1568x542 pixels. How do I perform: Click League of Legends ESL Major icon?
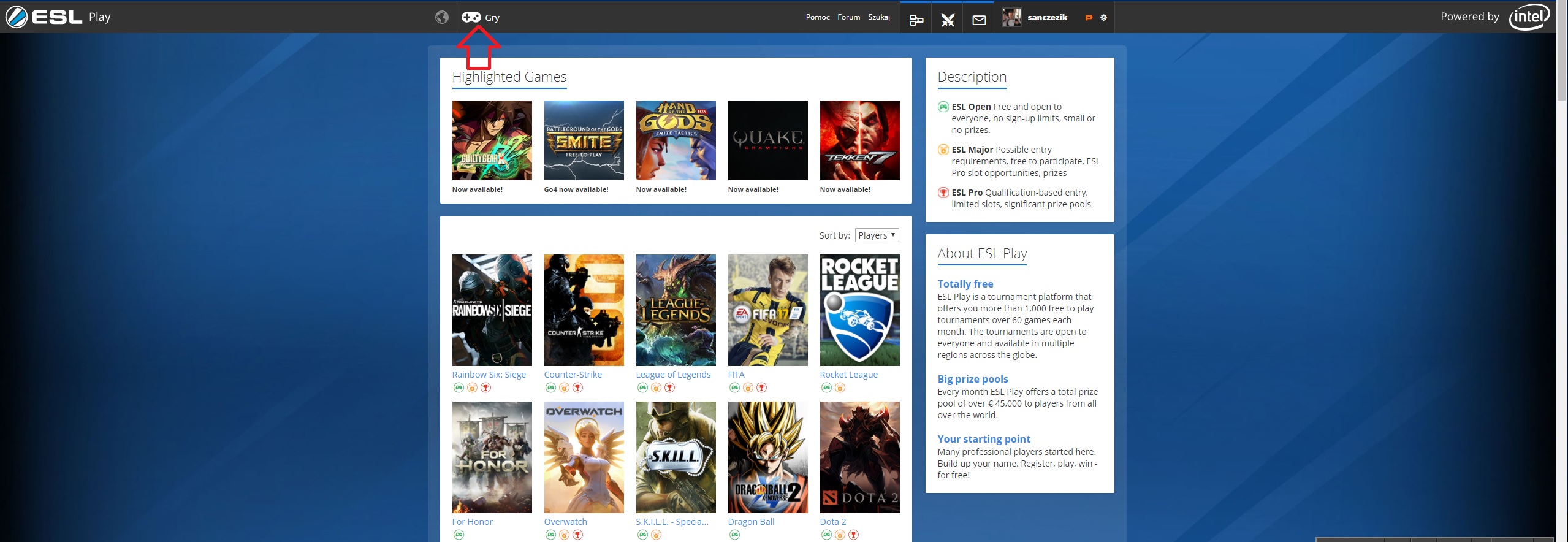656,387
